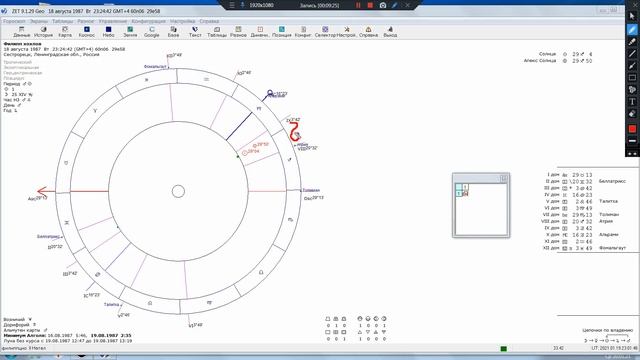Open the Конфигурация menu

click(149, 21)
